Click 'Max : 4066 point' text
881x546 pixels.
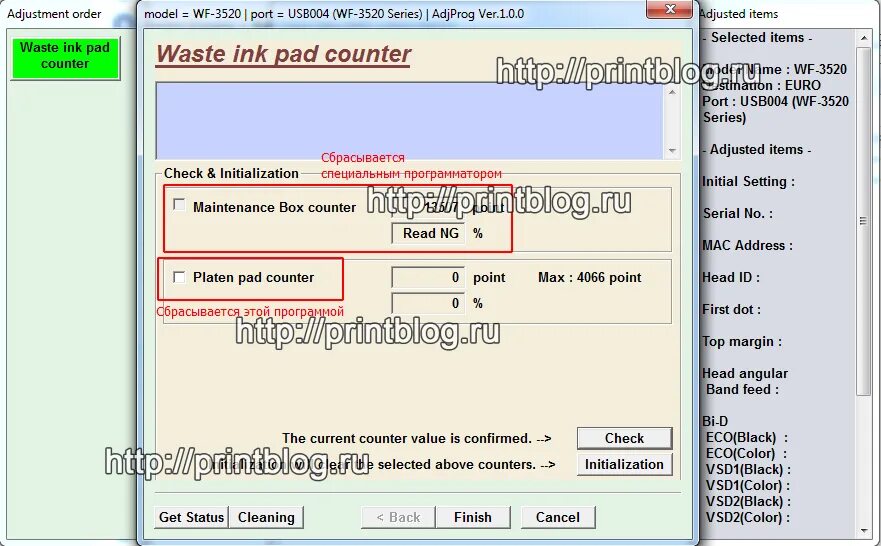(589, 277)
